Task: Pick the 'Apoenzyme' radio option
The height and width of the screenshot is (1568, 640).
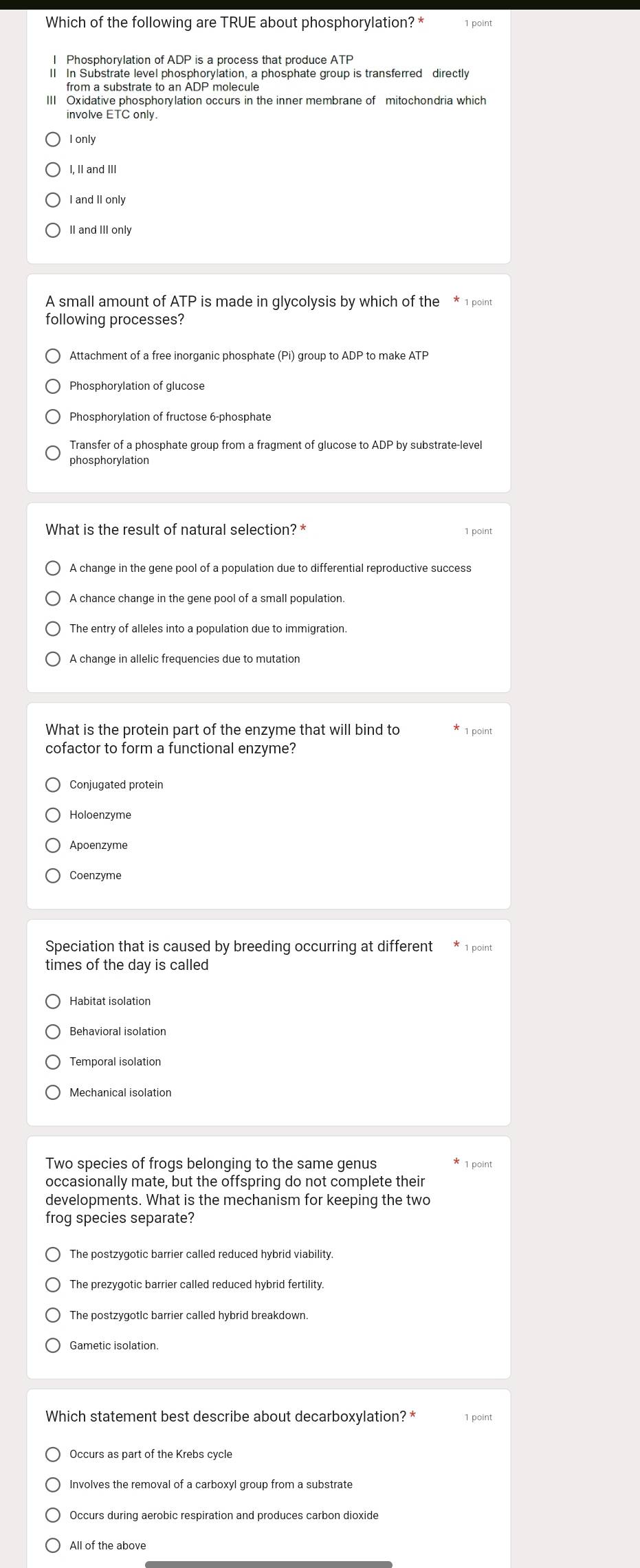Action: coord(53,846)
